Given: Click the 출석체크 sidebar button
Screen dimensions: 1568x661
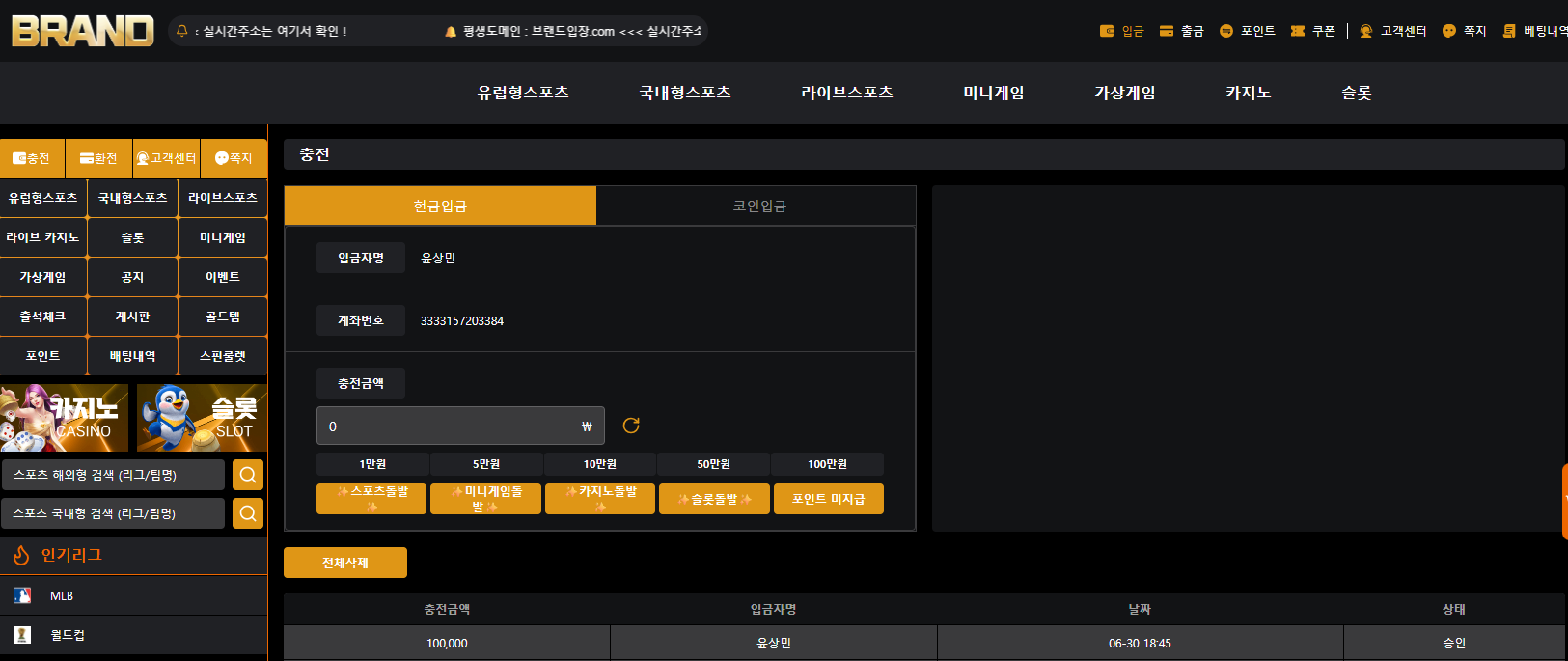Looking at the screenshot, I should coord(42,317).
